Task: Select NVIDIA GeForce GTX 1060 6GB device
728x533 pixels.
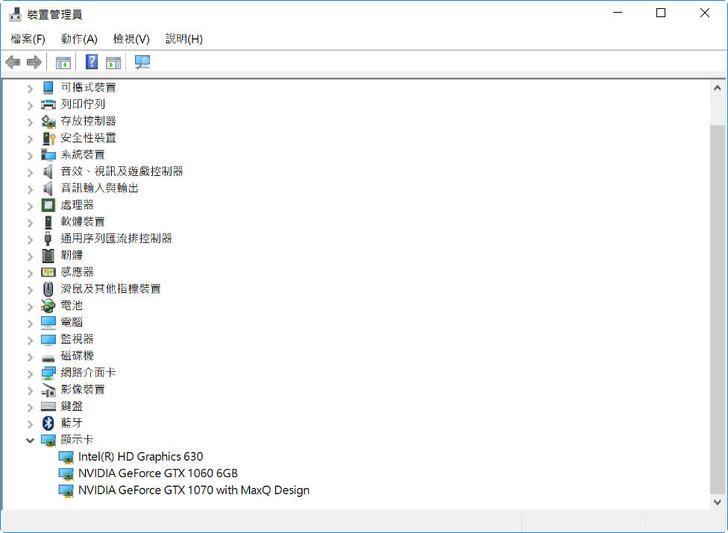Action: click(x=158, y=474)
